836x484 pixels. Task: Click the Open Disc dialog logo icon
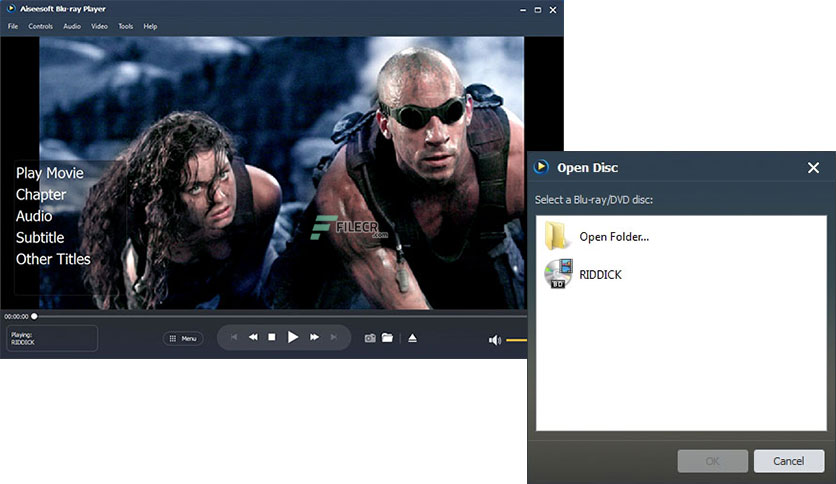541,167
